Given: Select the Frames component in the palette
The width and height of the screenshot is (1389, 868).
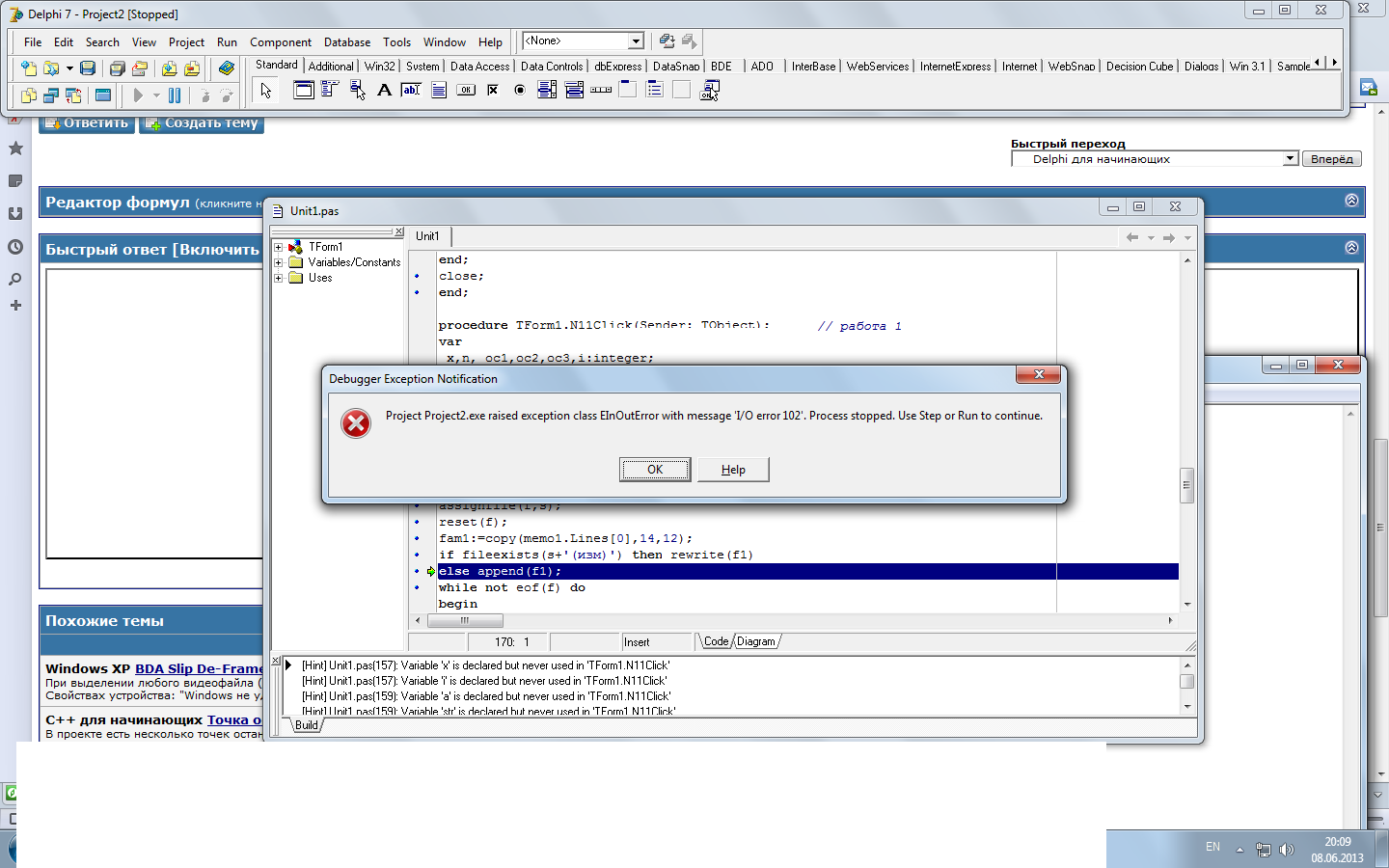Looking at the screenshot, I should (x=304, y=90).
